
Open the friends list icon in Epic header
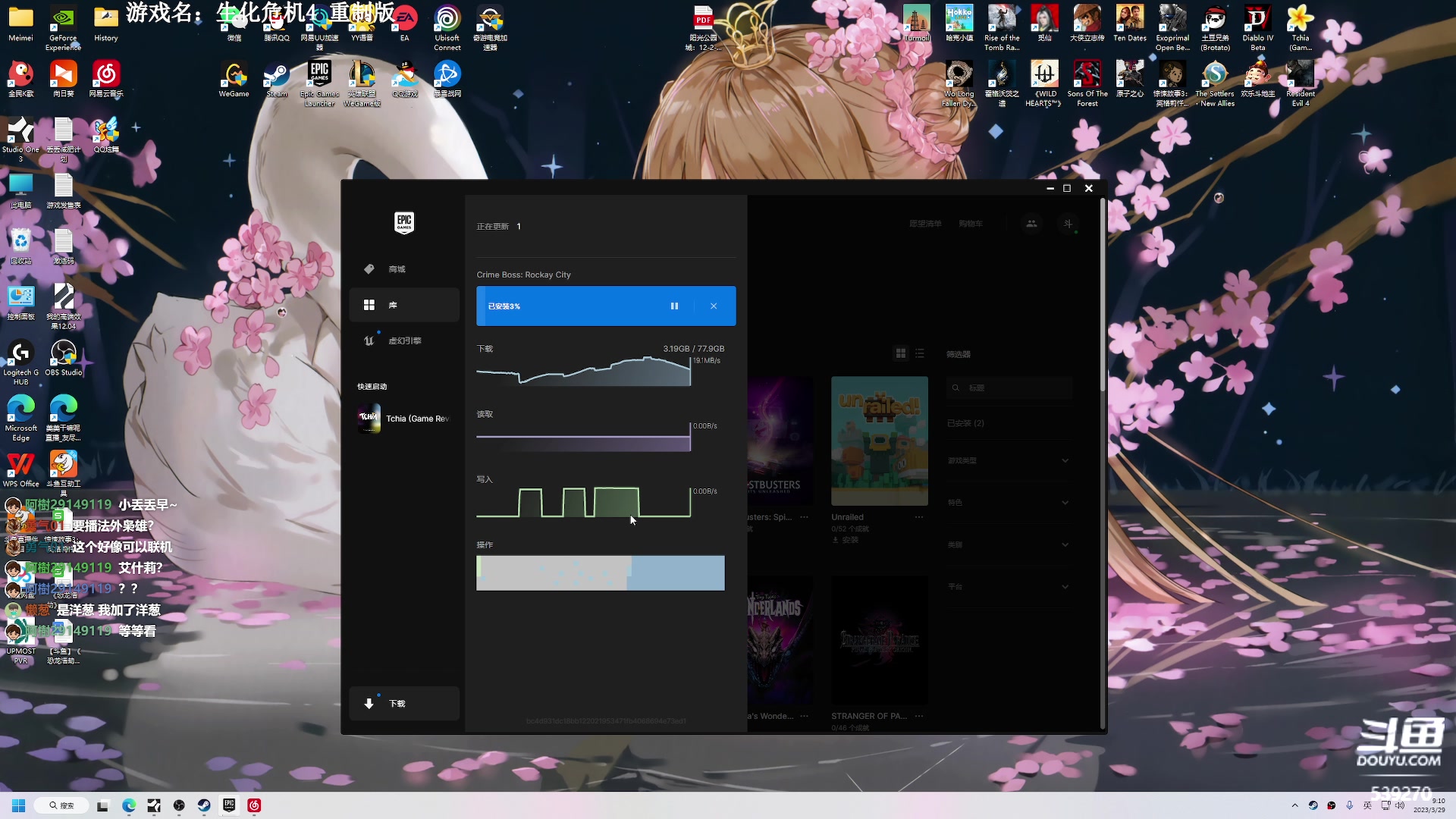(1031, 224)
